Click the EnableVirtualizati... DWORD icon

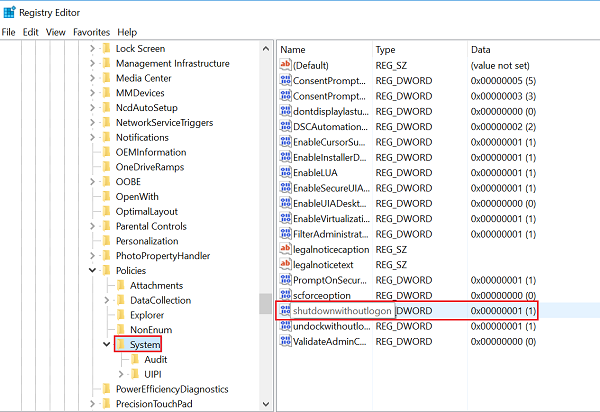click(285, 218)
